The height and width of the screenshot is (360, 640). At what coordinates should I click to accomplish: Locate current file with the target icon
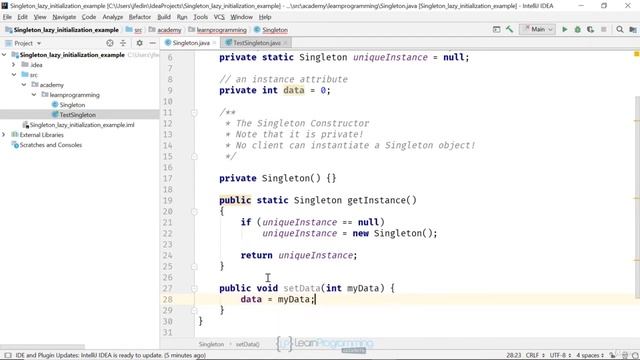pos(110,43)
